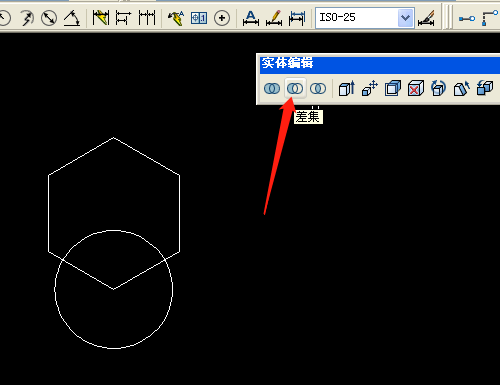500x385 pixels.
Task: Click the Quick Dimension tool
Action: (x=101, y=18)
